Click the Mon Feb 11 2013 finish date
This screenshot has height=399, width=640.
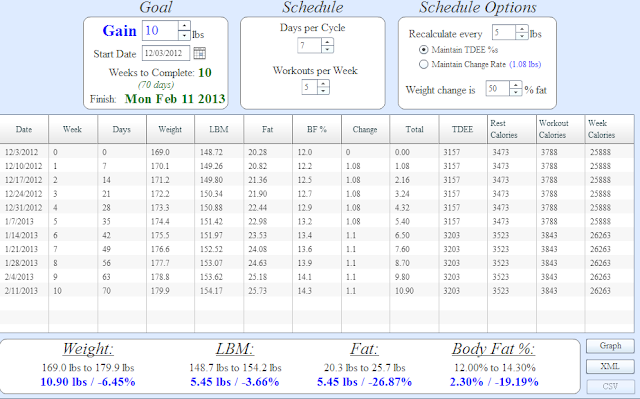[x=175, y=99]
